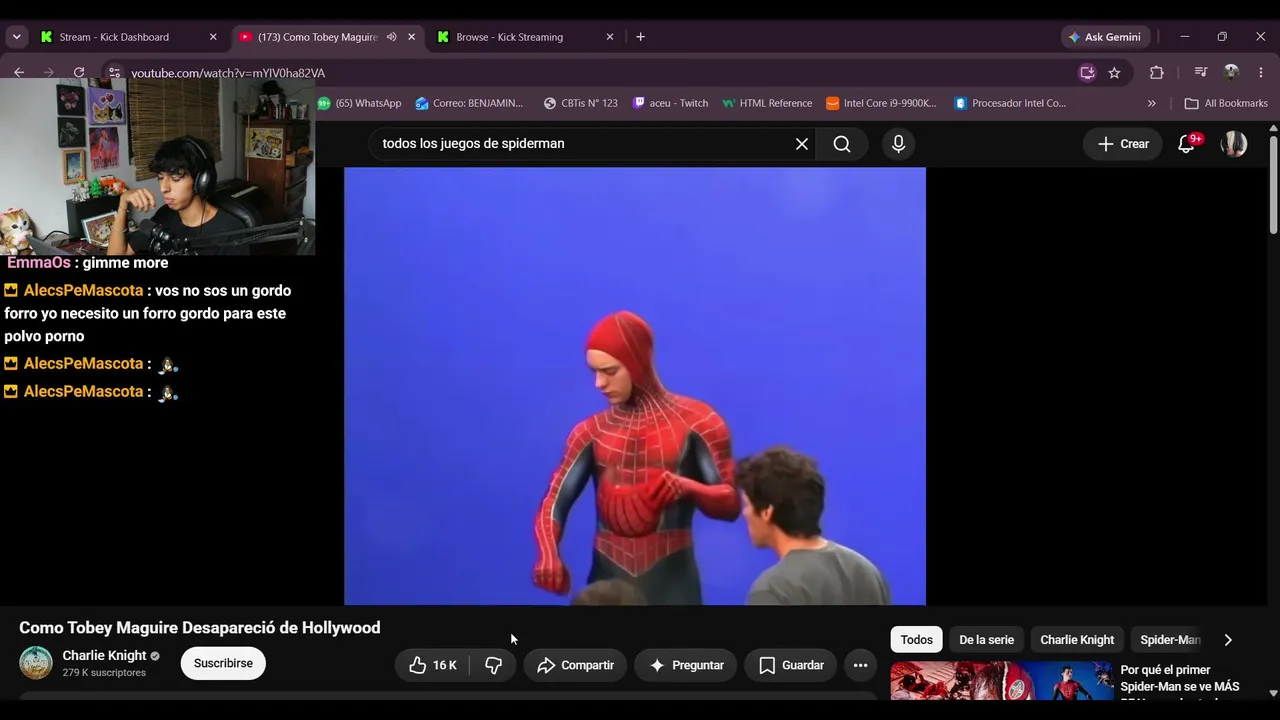The height and width of the screenshot is (720, 1280).
Task: Open the (65) WhatsApp bookmark
Action: coord(359,103)
